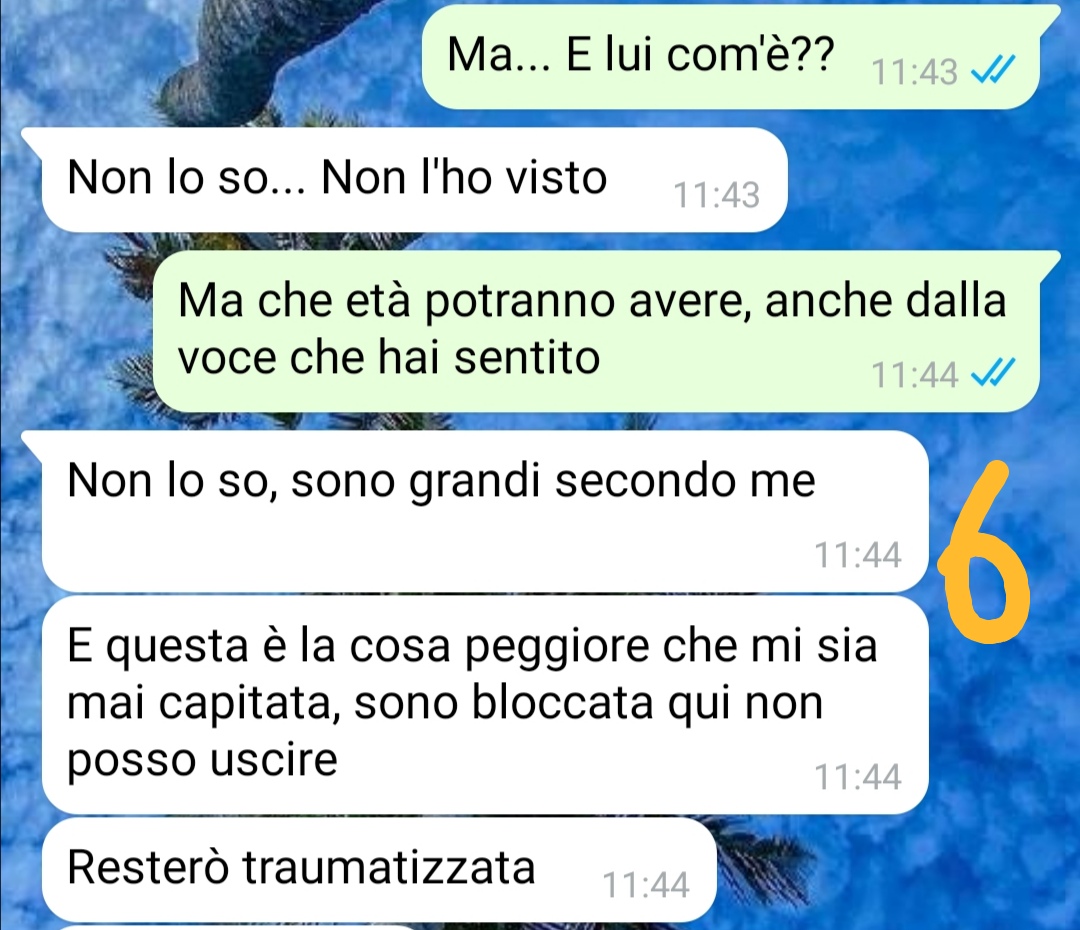Tap the bubble "Ma che età potranno avere"
Image resolution: width=1080 pixels, height=930 pixels.
pyautogui.click(x=596, y=331)
